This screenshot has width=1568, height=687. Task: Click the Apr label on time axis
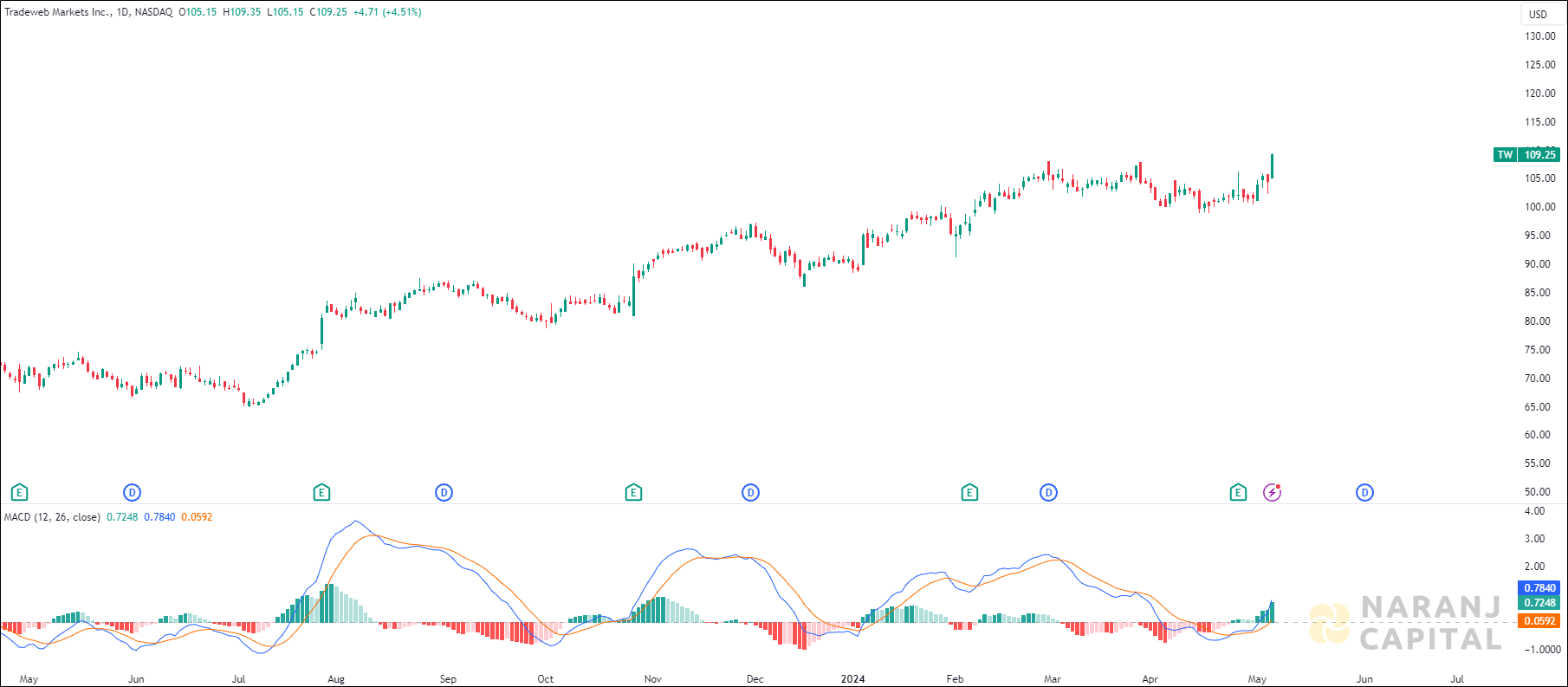1150,679
